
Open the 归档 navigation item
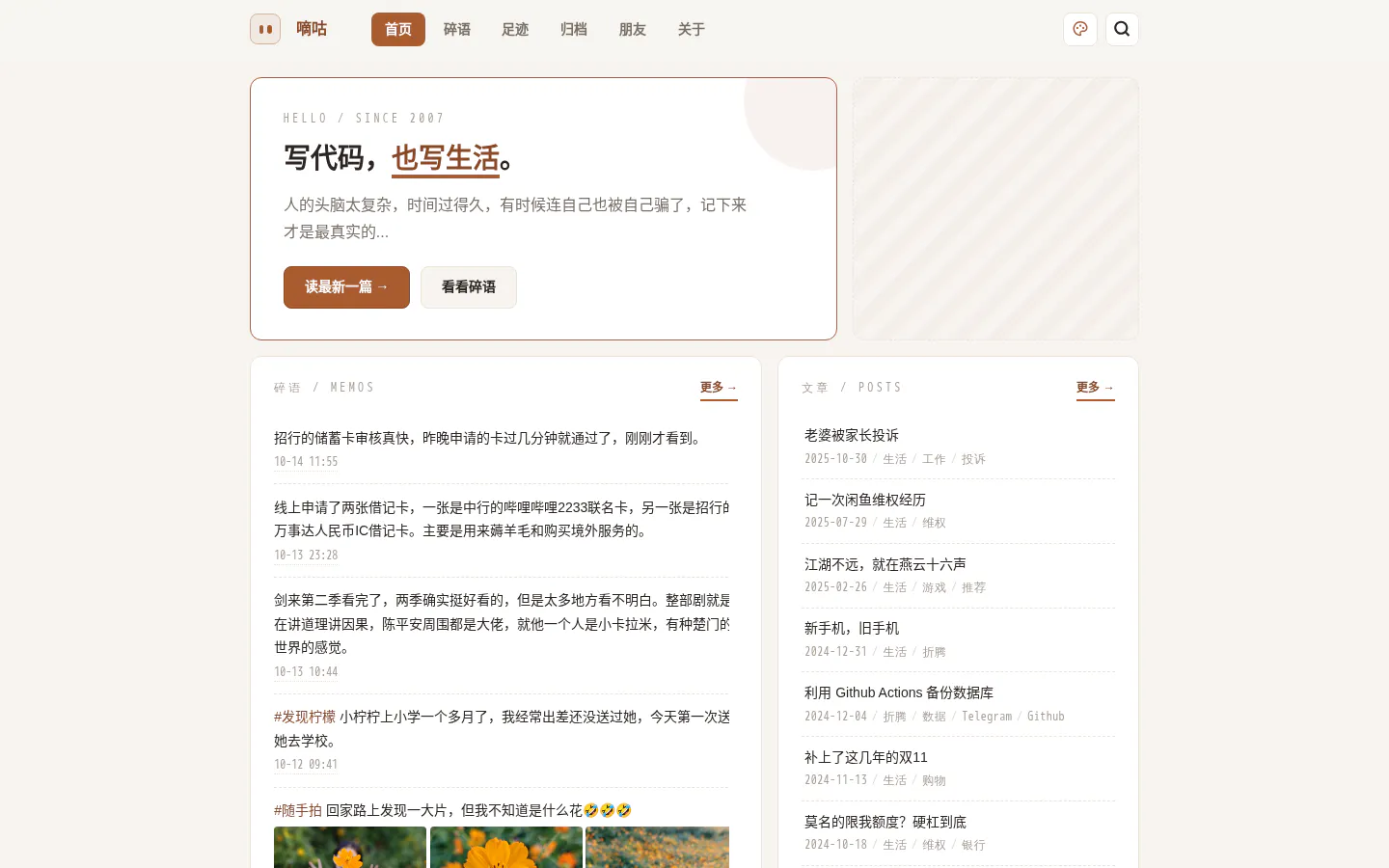point(574,30)
